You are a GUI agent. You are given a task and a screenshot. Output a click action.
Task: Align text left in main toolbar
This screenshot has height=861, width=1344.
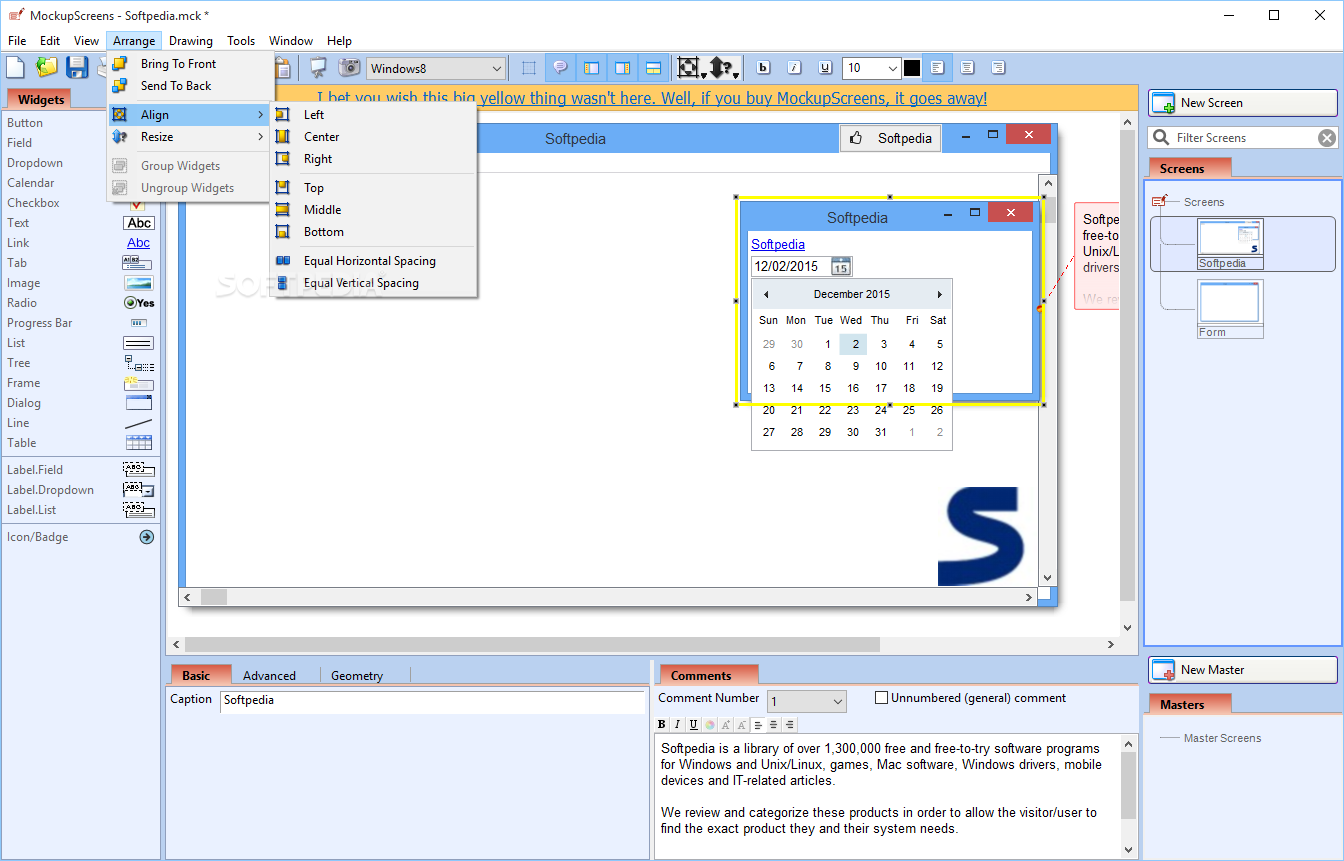[937, 68]
